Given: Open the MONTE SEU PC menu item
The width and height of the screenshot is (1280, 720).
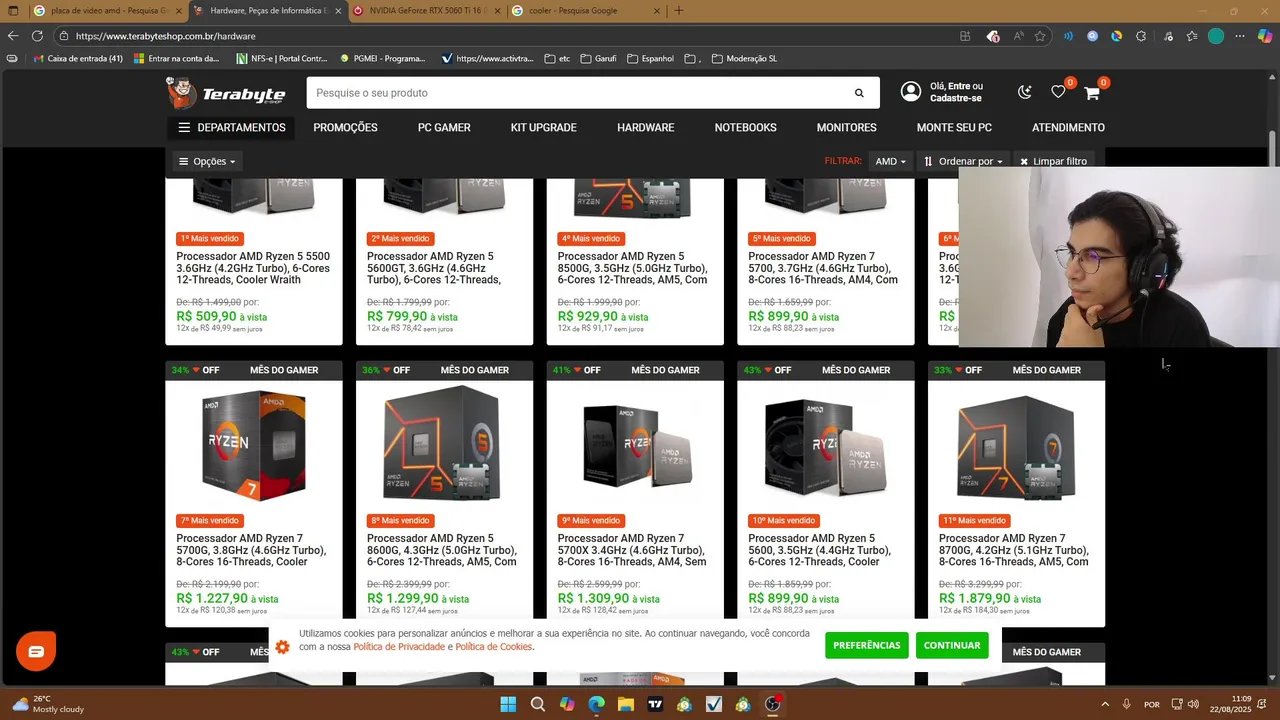Looking at the screenshot, I should [x=954, y=128].
